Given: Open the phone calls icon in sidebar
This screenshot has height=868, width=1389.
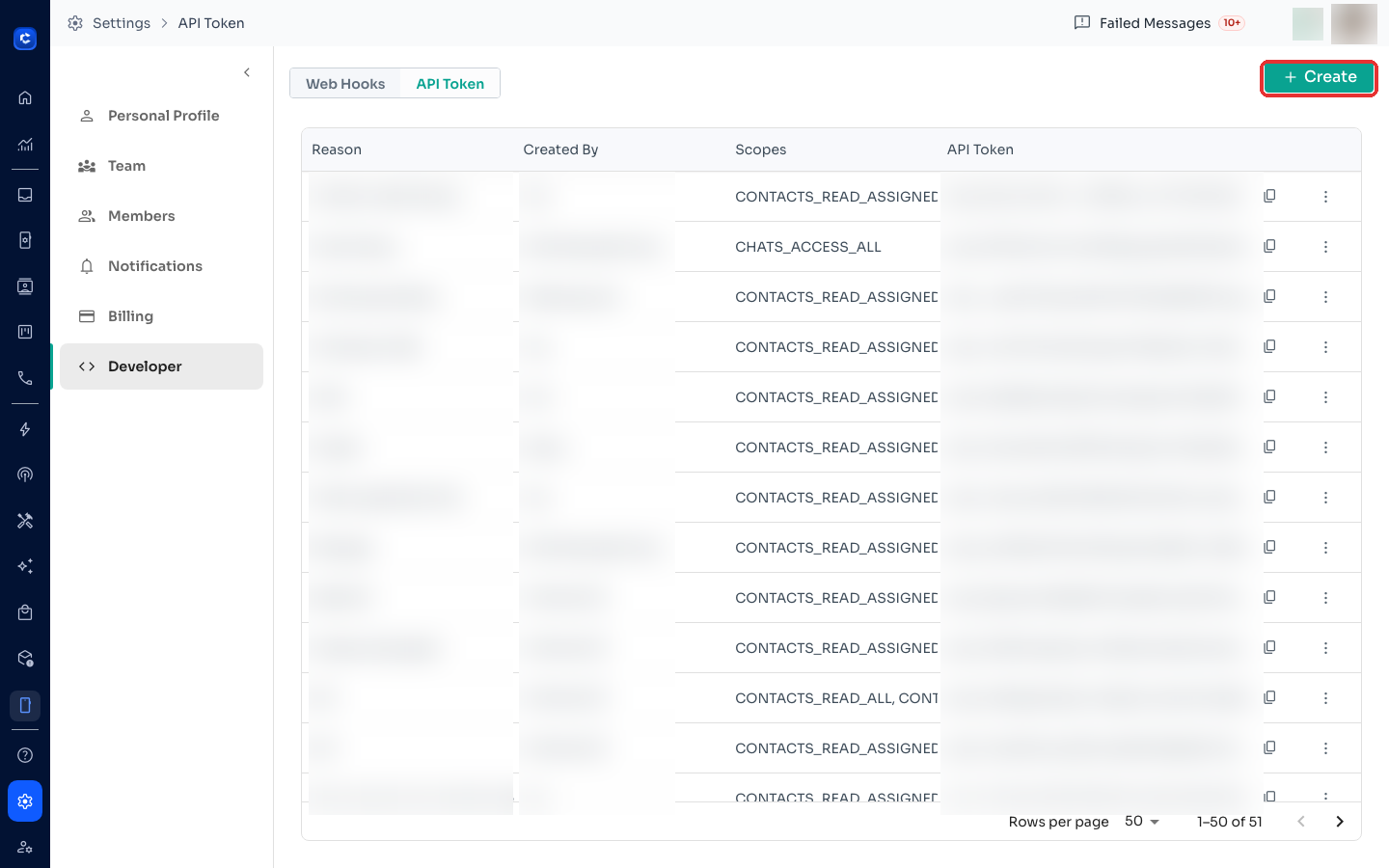Looking at the screenshot, I should (x=25, y=378).
